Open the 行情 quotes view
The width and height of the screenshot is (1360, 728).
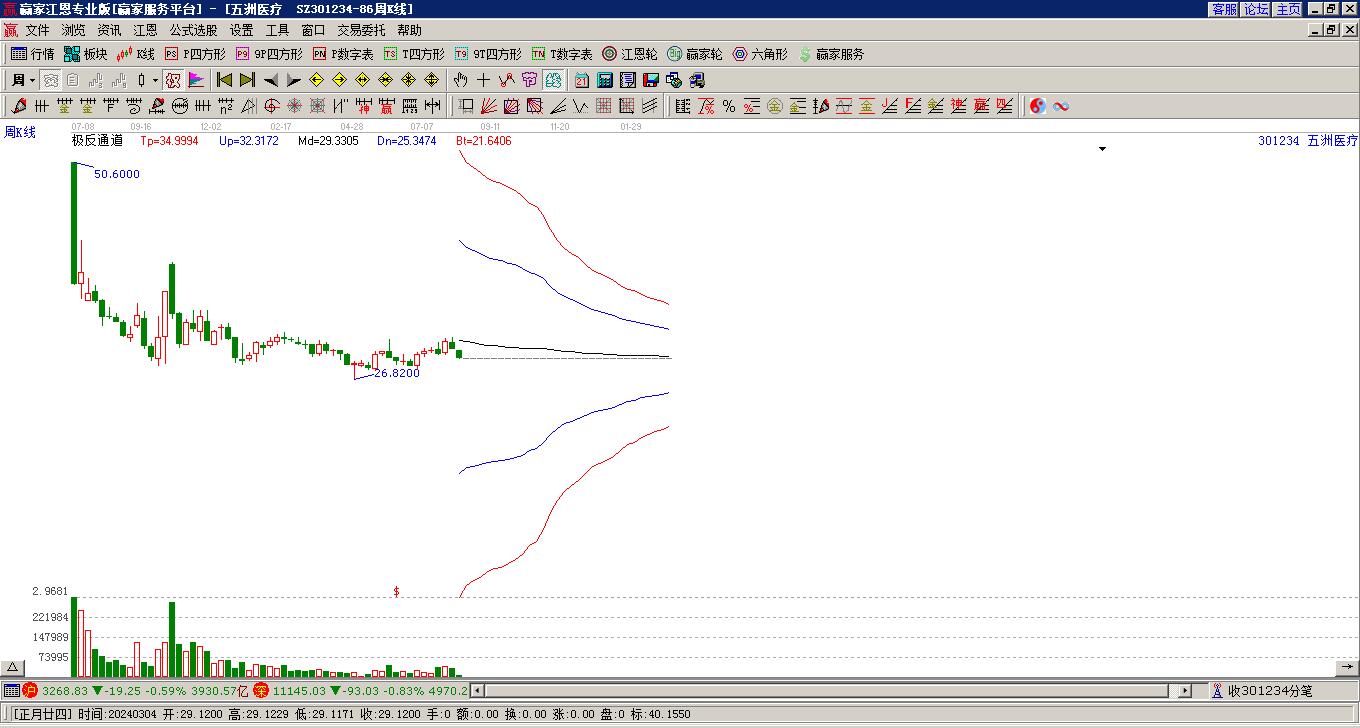point(33,54)
